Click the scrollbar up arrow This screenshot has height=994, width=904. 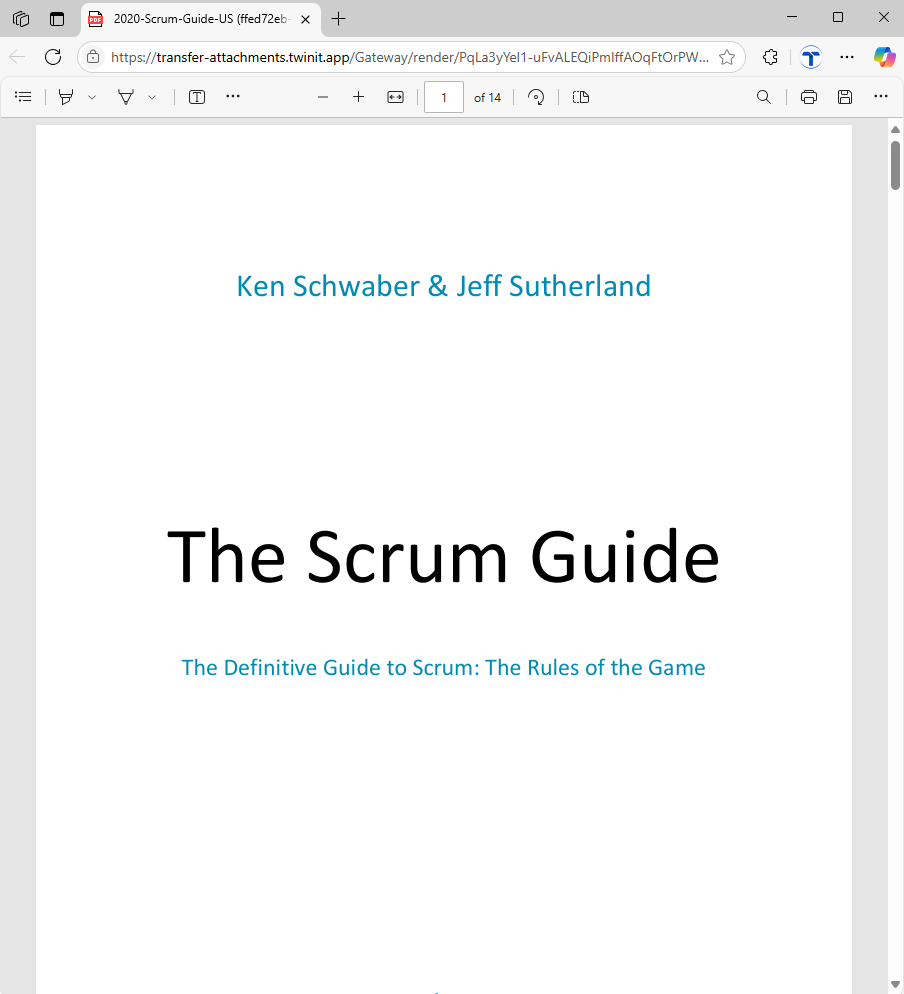[895, 129]
